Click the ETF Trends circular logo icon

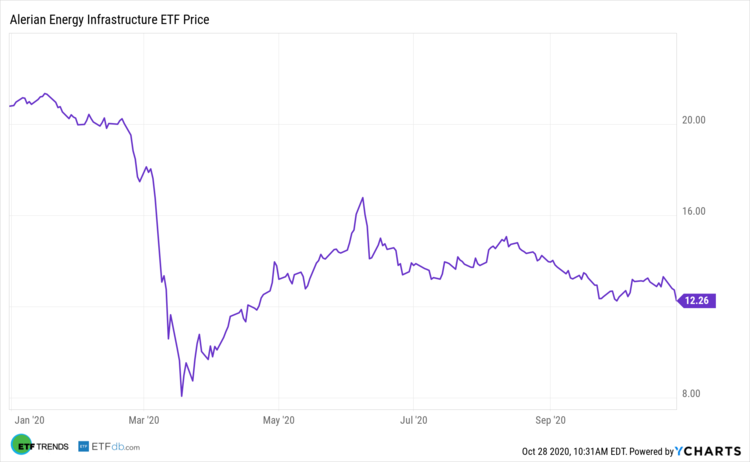pyautogui.click(x=19, y=445)
